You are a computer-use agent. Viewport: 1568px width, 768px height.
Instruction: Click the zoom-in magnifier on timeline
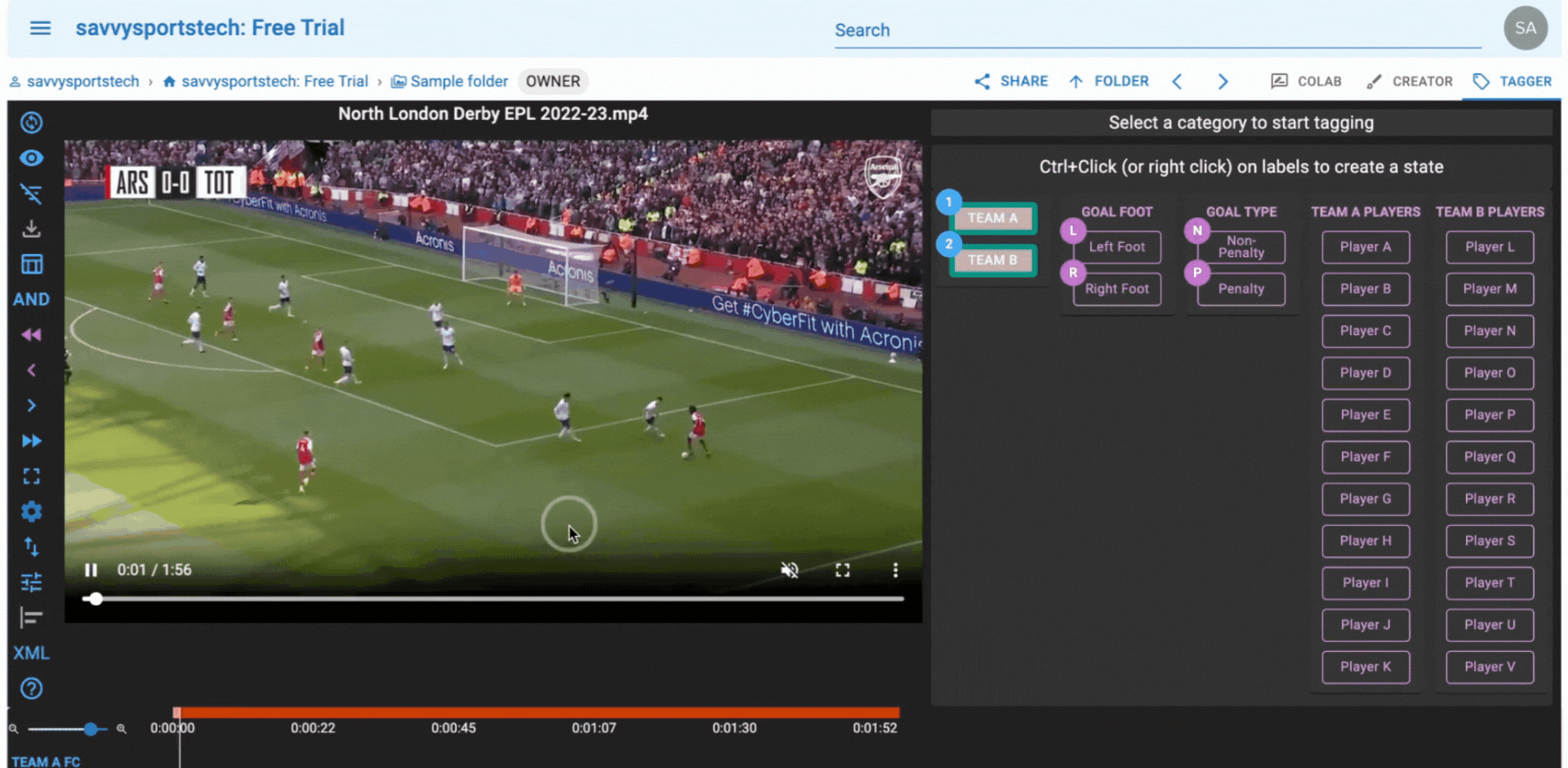[x=121, y=729]
